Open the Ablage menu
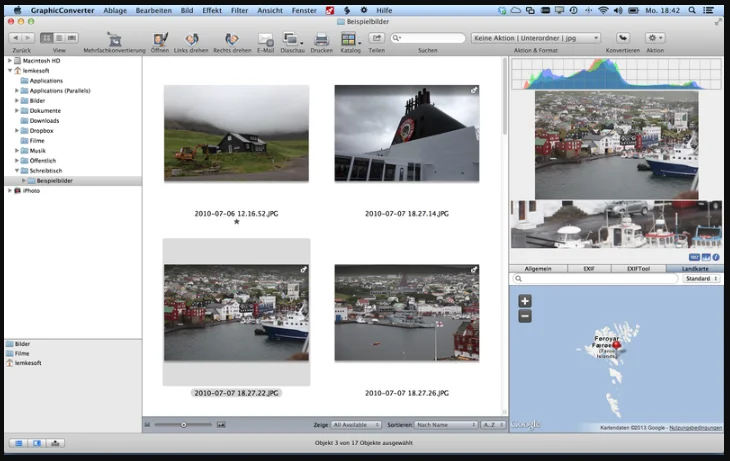 point(115,10)
